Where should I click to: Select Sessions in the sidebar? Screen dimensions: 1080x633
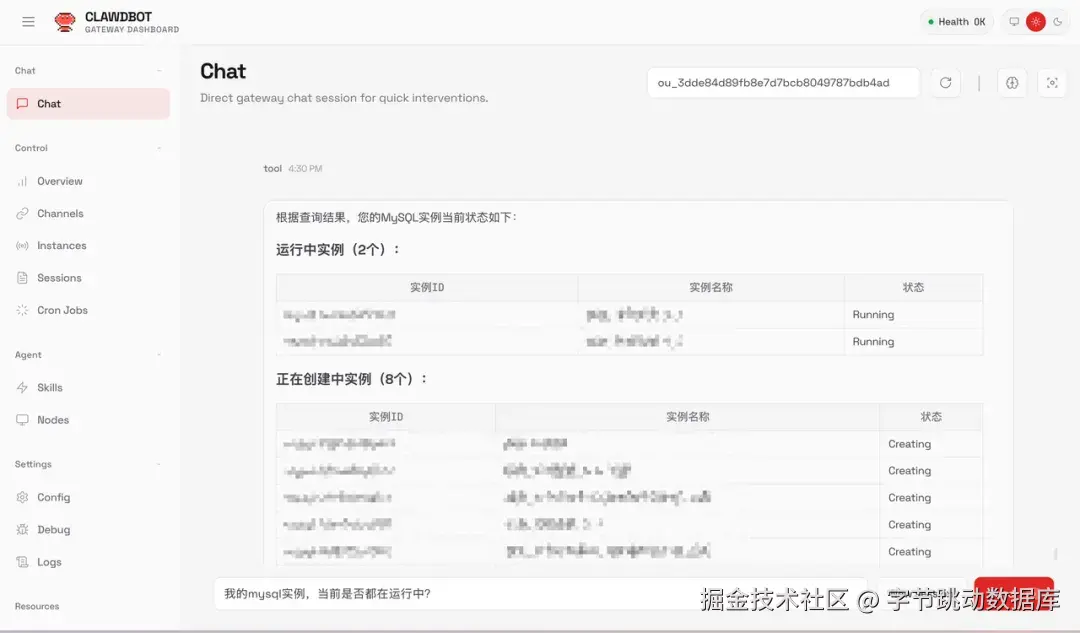[88, 278]
